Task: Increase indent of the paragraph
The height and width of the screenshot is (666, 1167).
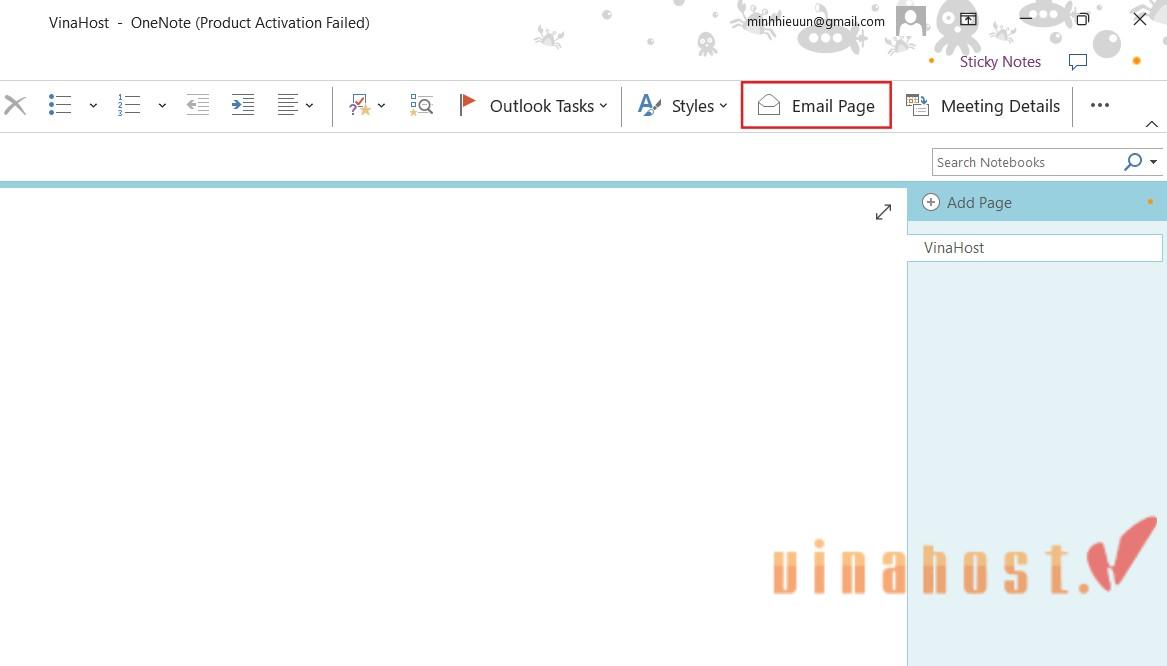Action: (x=243, y=105)
